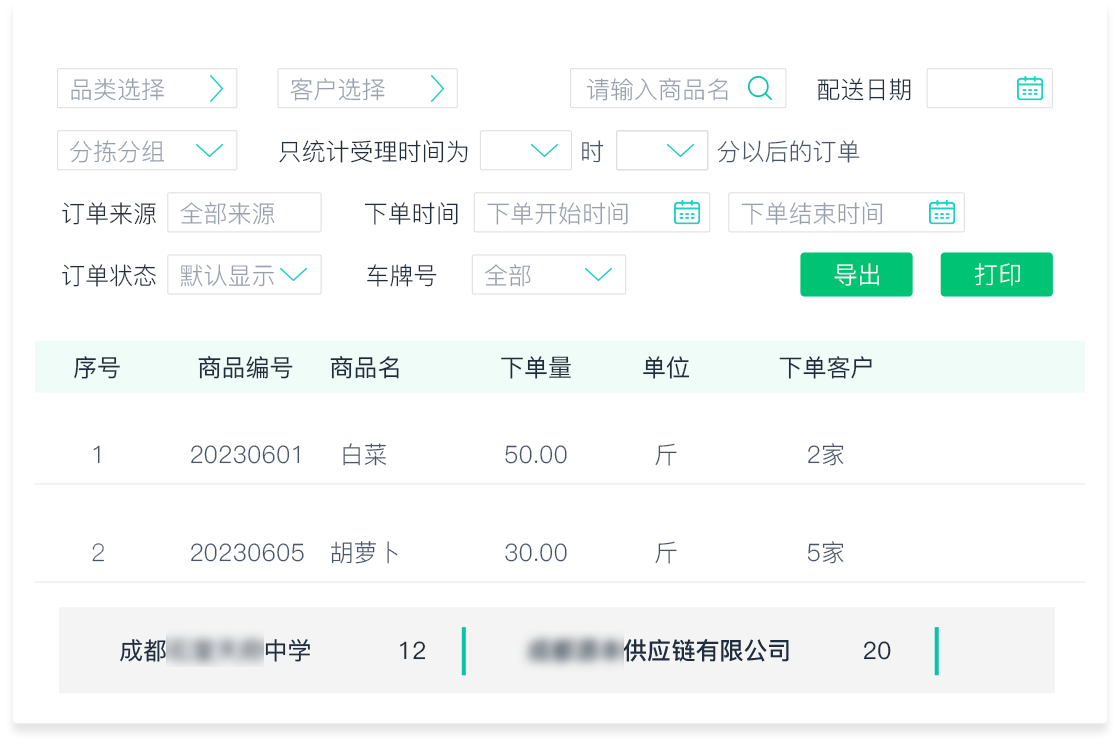Open the hour (时) dropdown
Image resolution: width=1120 pixels, height=754 pixels.
coord(543,151)
